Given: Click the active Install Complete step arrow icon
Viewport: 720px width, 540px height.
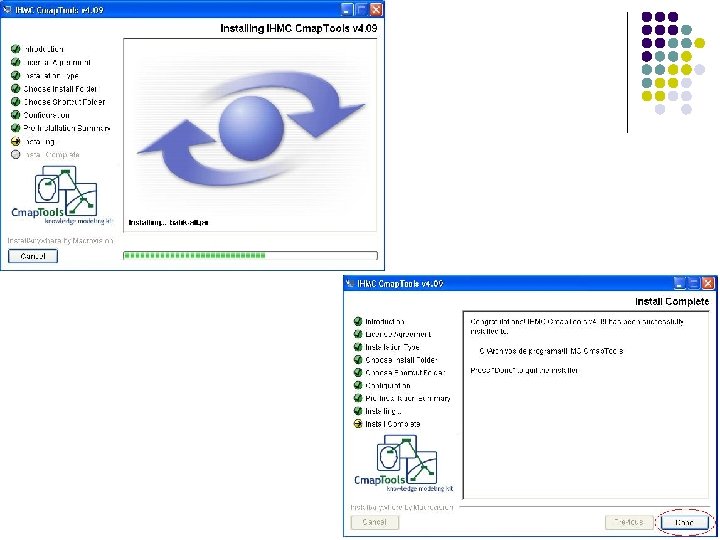Looking at the screenshot, I should 358,424.
